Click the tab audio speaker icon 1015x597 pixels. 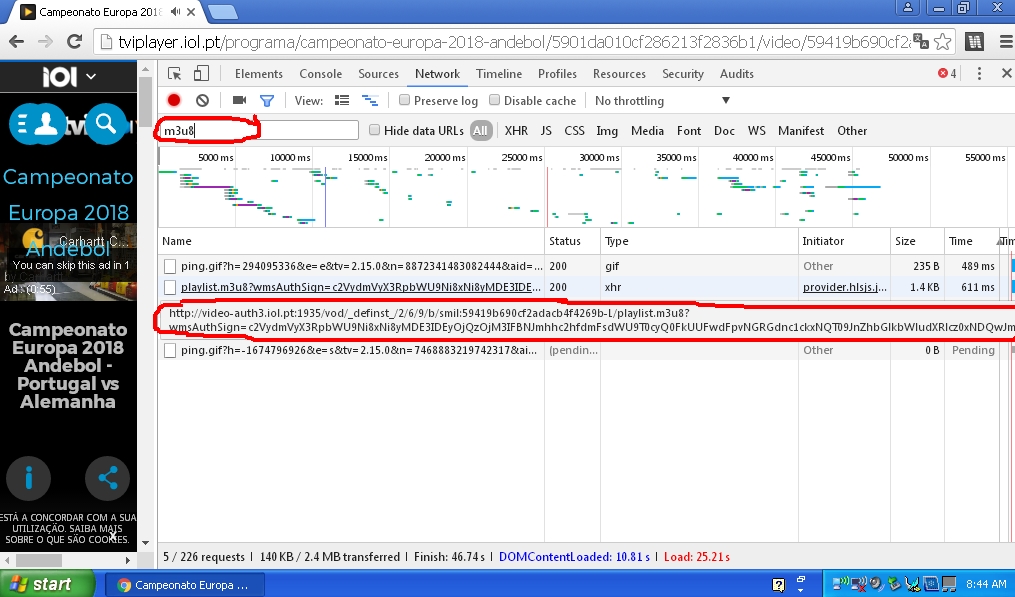175,12
